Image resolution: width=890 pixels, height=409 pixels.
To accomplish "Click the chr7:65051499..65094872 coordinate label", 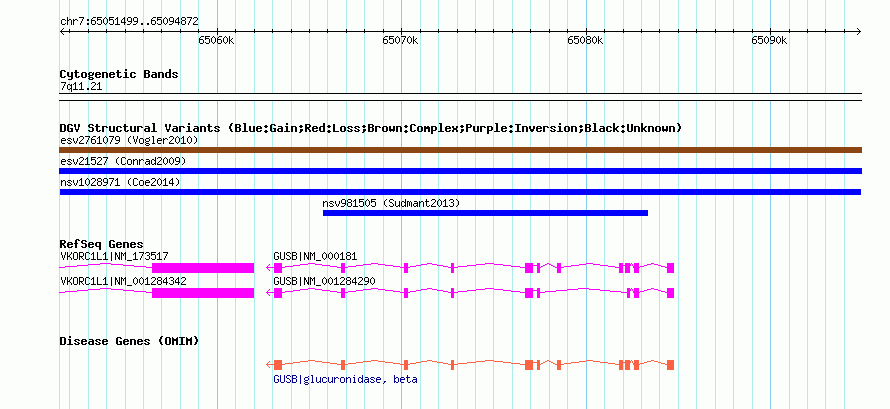I will tap(129, 22).
